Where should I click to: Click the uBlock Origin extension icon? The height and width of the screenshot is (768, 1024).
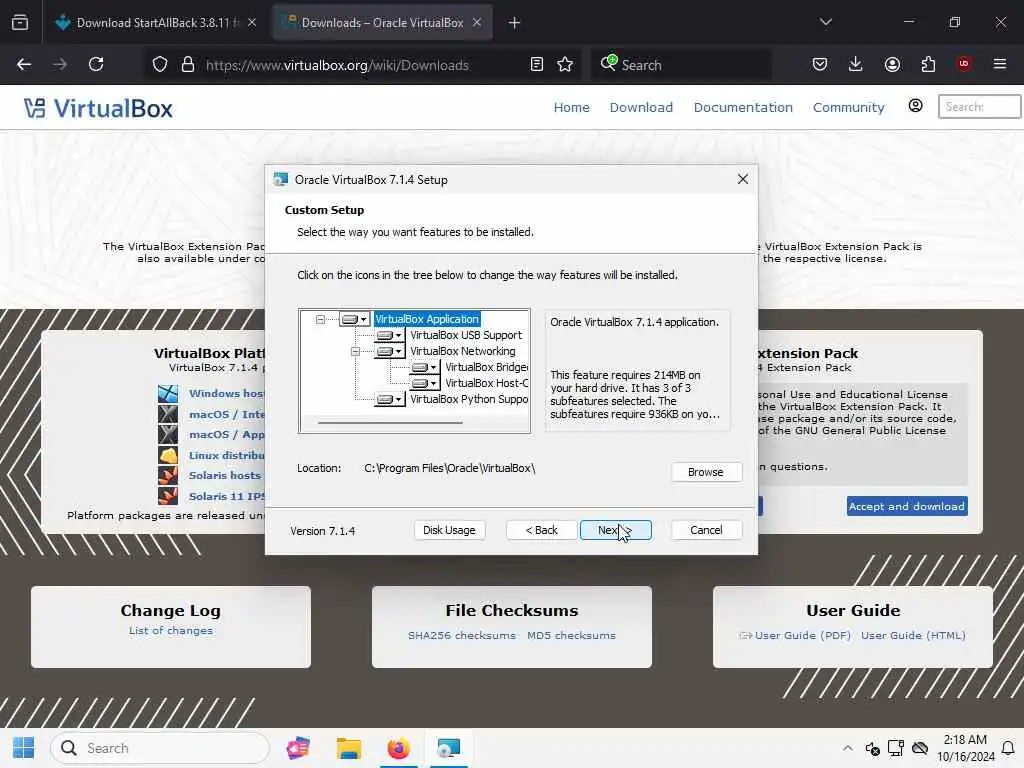click(964, 64)
